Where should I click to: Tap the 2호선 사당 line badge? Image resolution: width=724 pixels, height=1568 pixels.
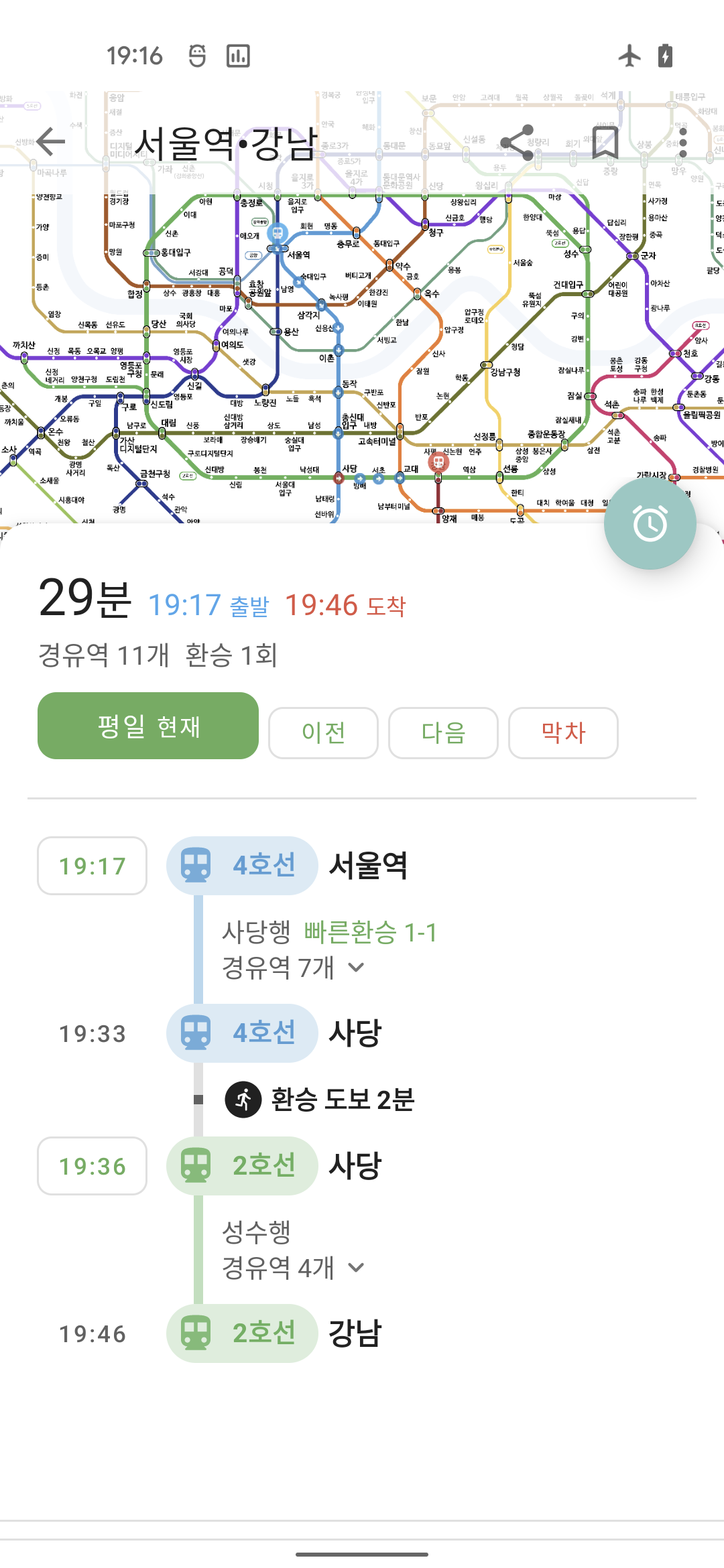coord(242,1166)
